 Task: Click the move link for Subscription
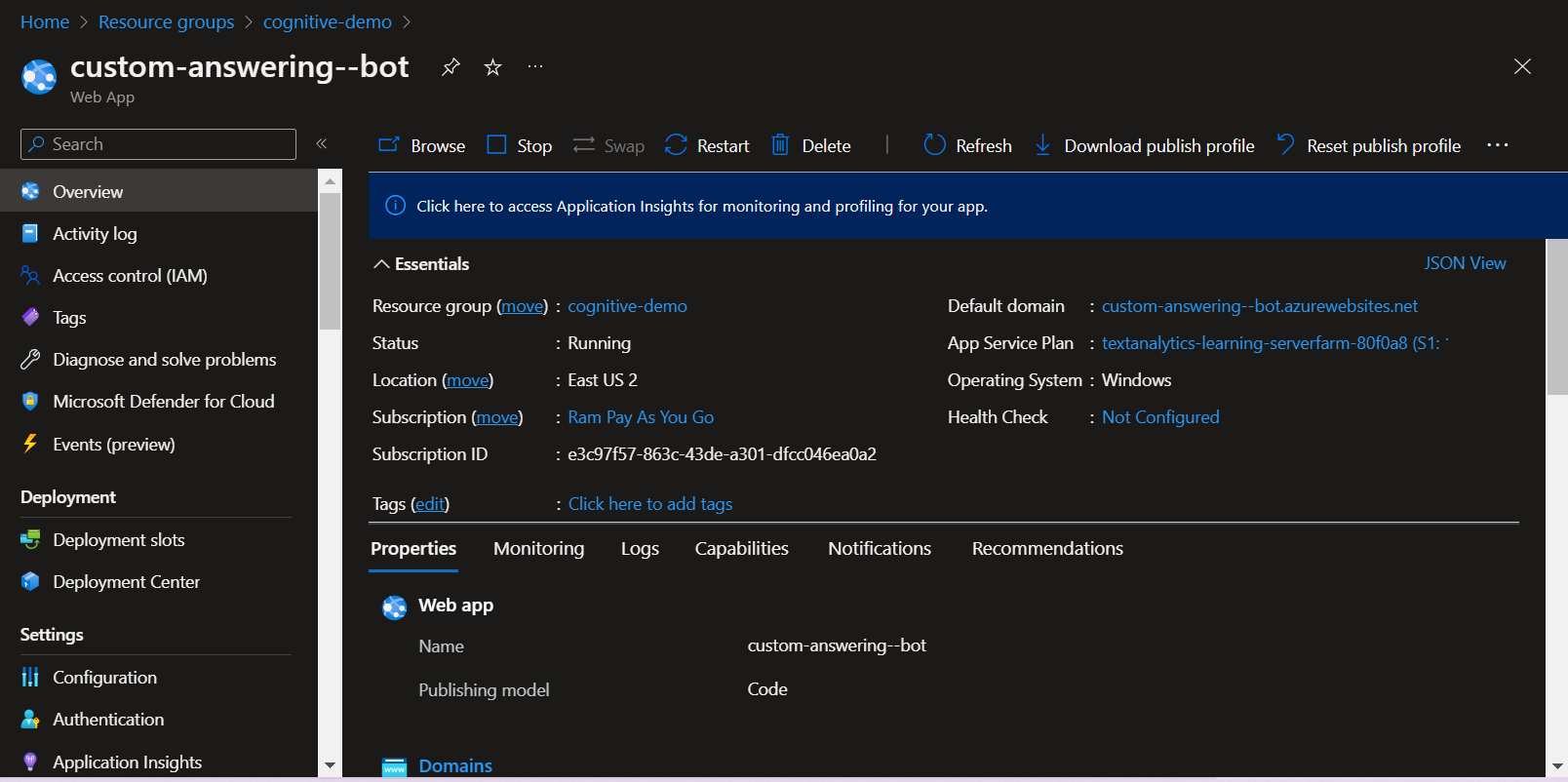coord(497,417)
